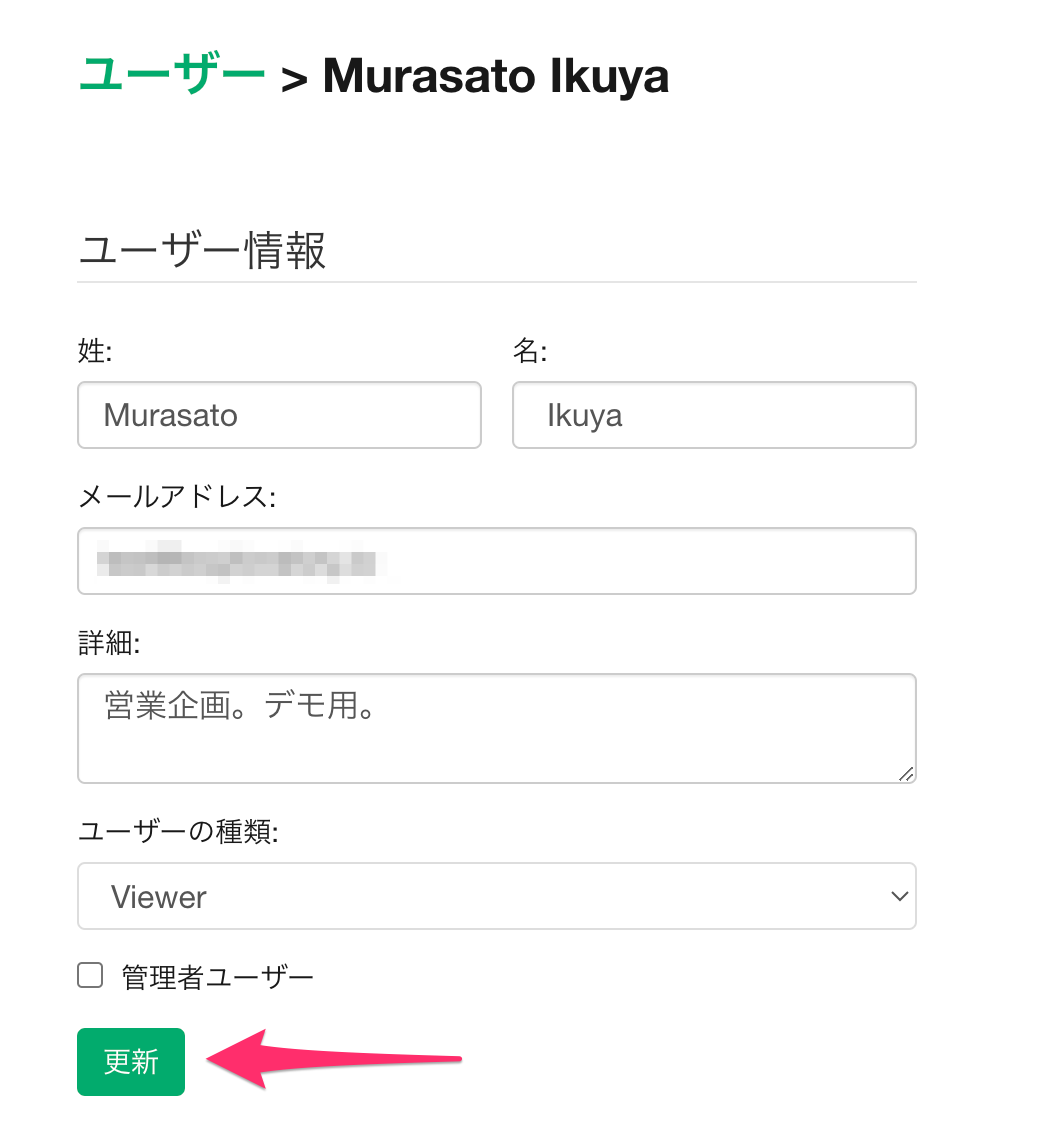Click the ユーザー情報 section heading
This screenshot has height=1140, width=1042.
(202, 251)
